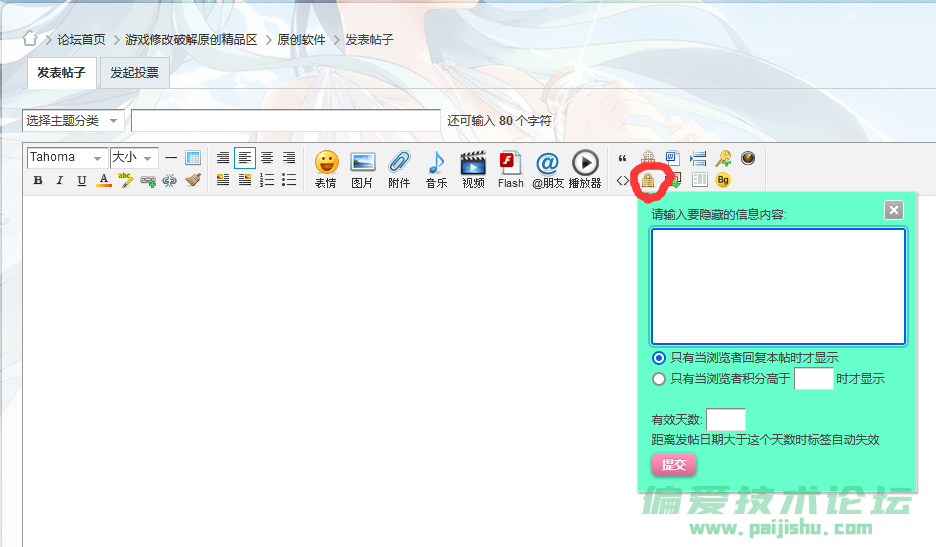This screenshot has height=547, width=936.
Task: Select 只有当浏览者积分高于 radio option
Action: click(x=658, y=379)
